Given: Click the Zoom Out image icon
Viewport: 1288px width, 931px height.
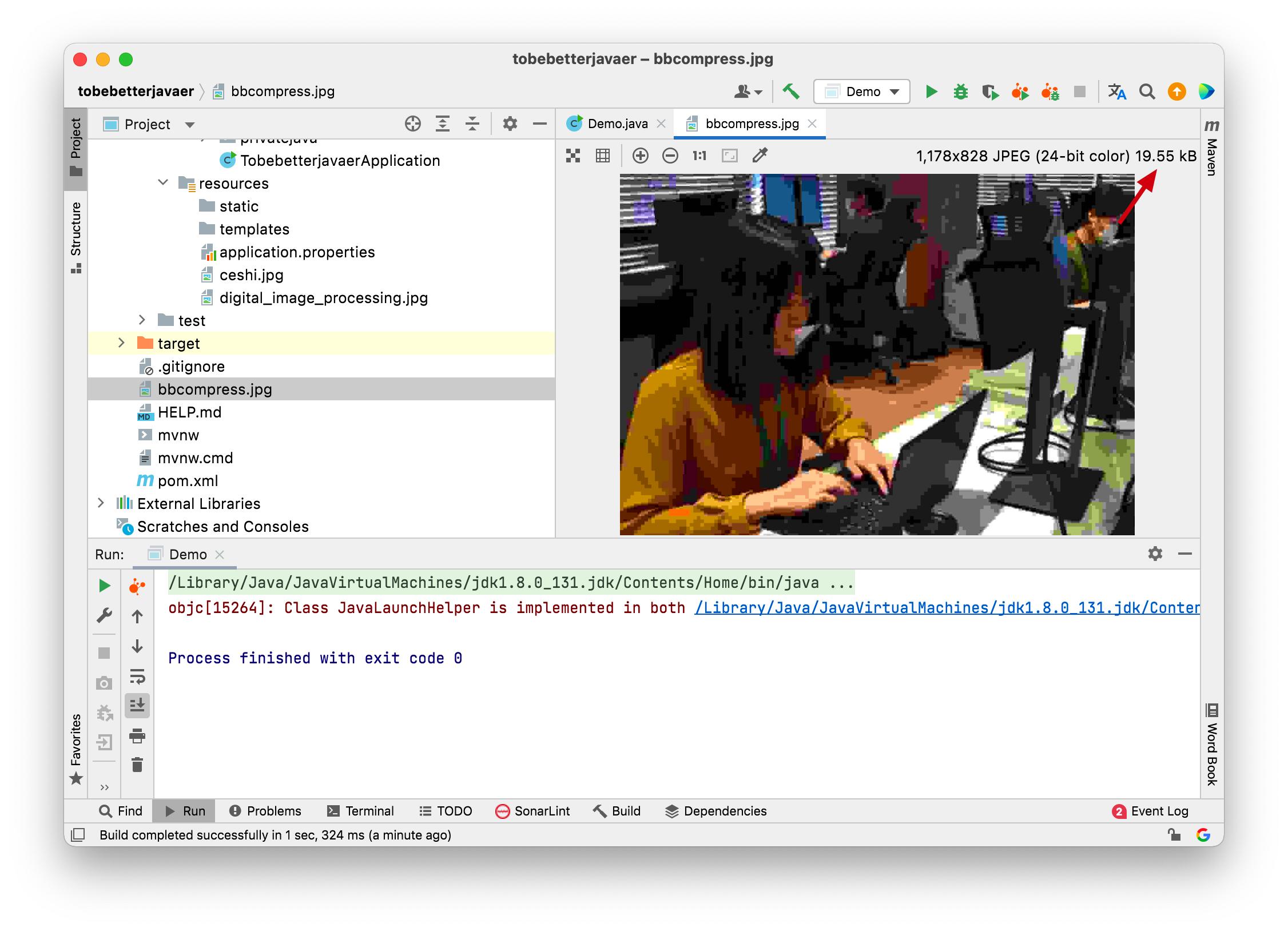Looking at the screenshot, I should click(x=670, y=156).
